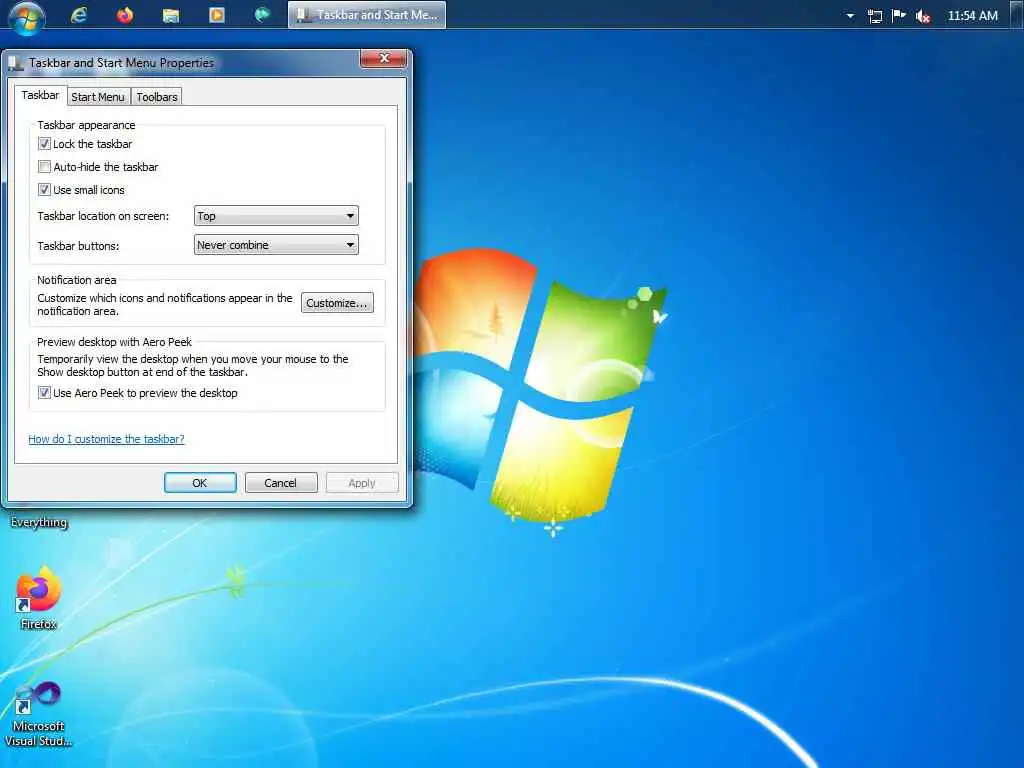Open How do I customize the taskbar link
Viewport: 1024px width, 768px height.
point(106,439)
